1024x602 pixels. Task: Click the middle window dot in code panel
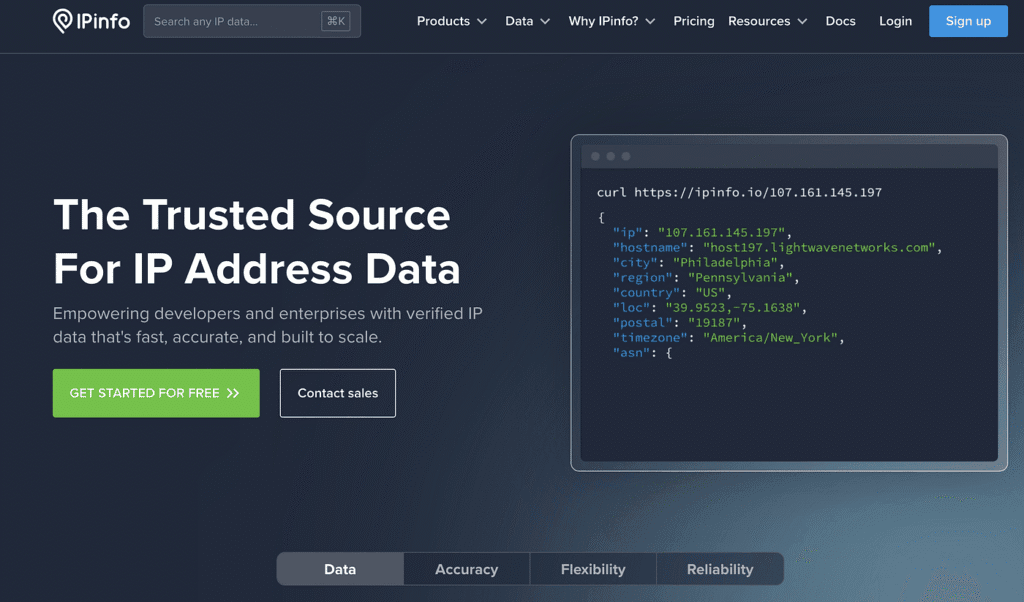click(x=611, y=156)
